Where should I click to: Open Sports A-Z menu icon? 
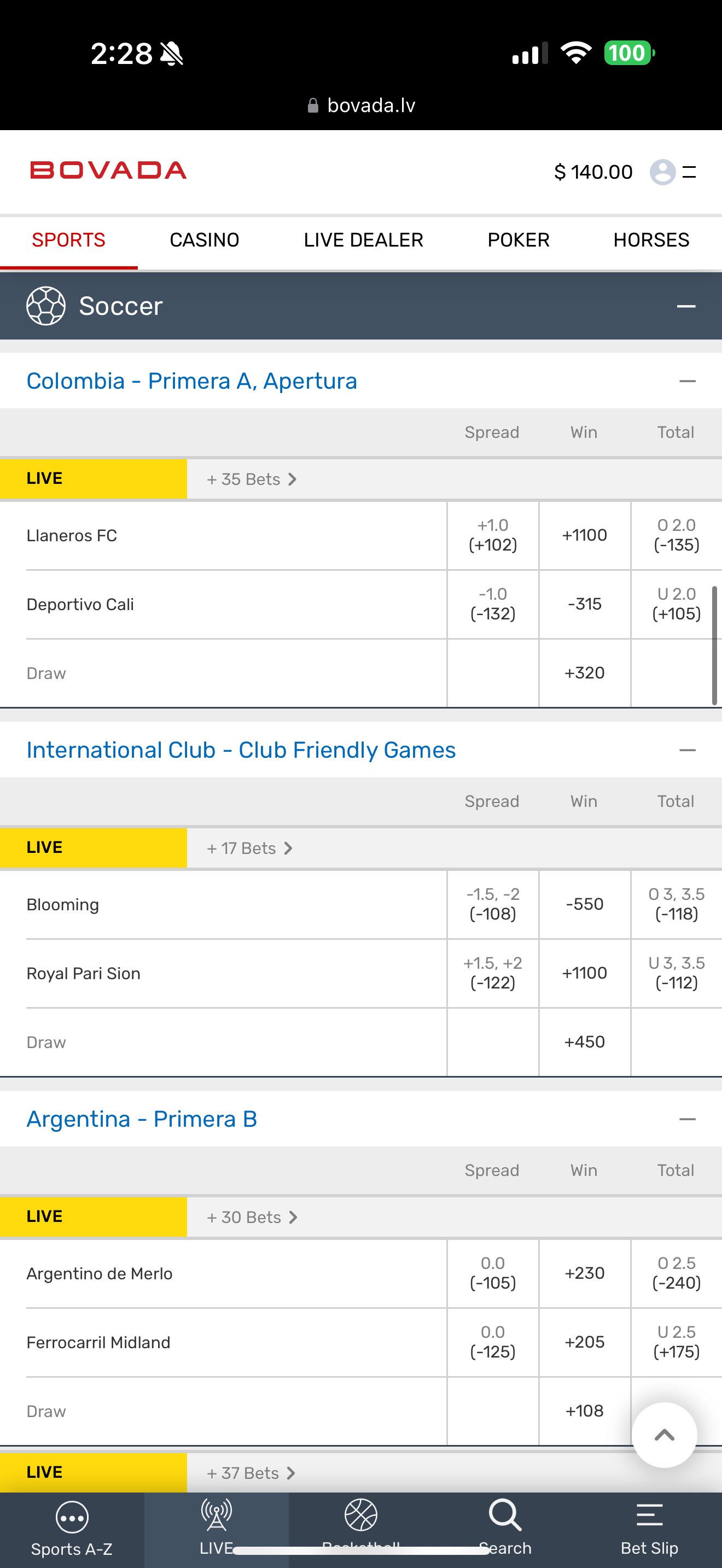[72, 1517]
